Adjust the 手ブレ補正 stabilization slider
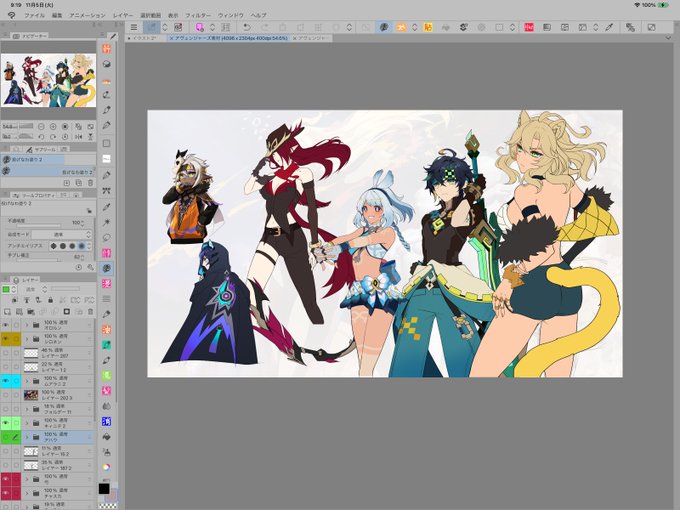This screenshot has width=680, height=510. tap(37, 260)
